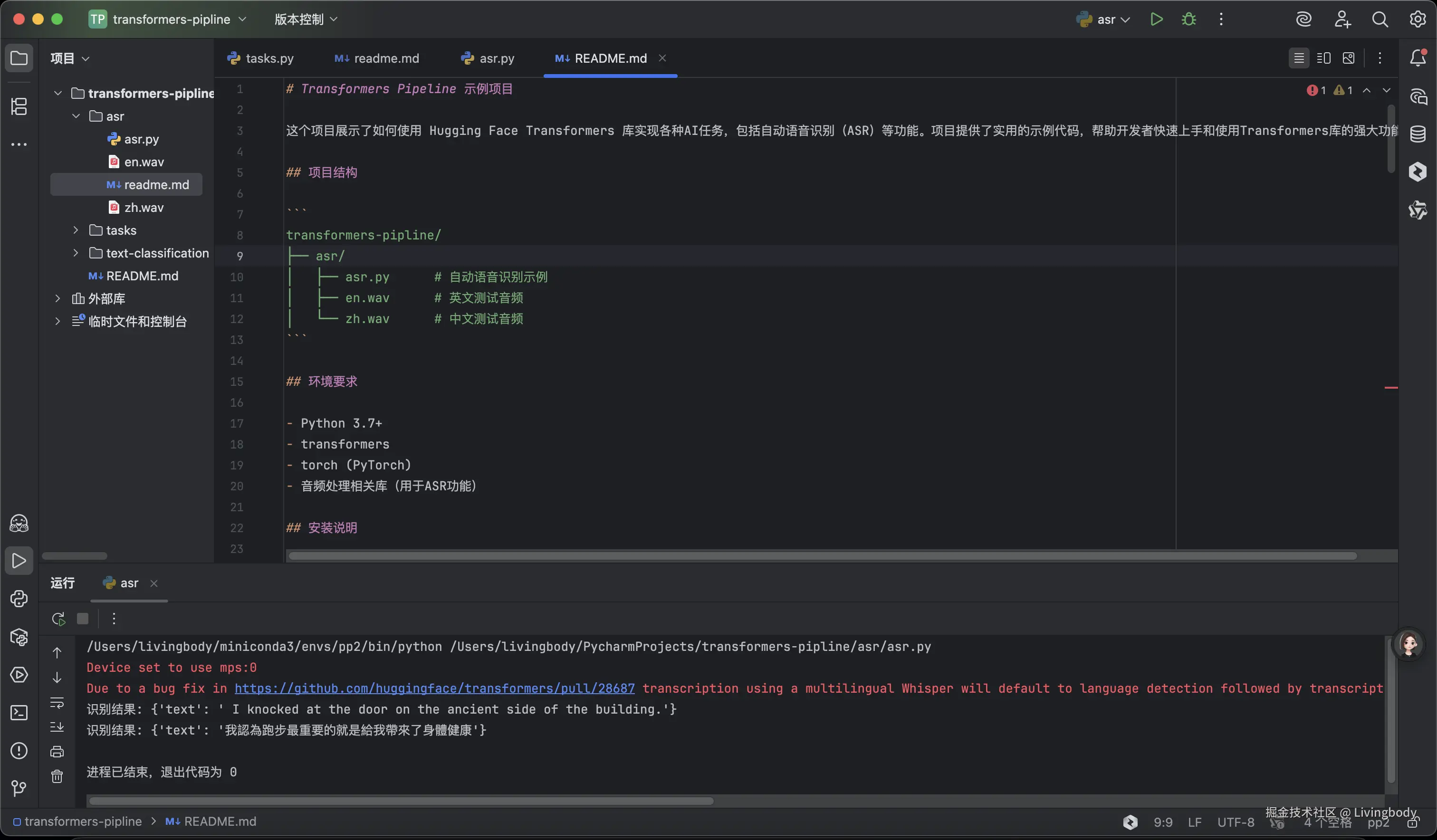Expand the 外部库 node
Viewport: 1437px width, 840px height.
pyautogui.click(x=57, y=298)
